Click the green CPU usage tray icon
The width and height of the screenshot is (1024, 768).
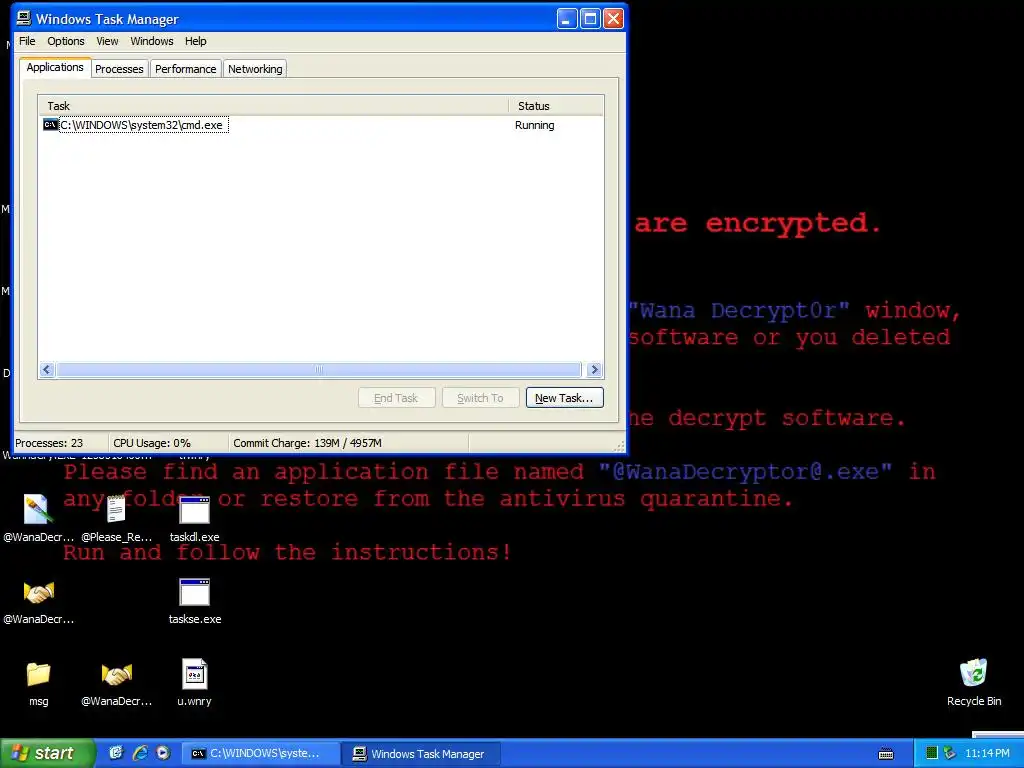pyautogui.click(x=932, y=753)
